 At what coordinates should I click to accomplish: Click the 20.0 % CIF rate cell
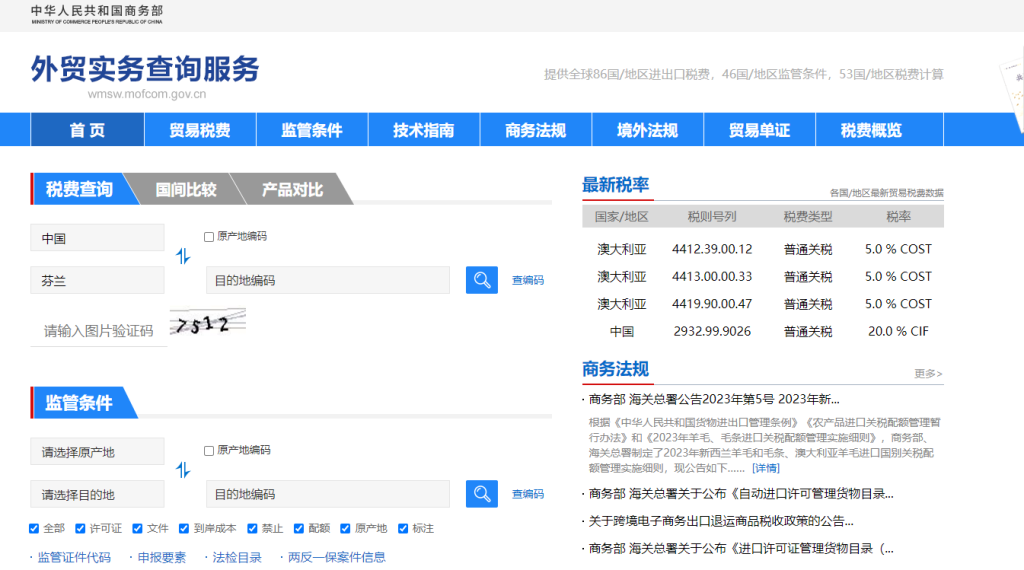898,331
